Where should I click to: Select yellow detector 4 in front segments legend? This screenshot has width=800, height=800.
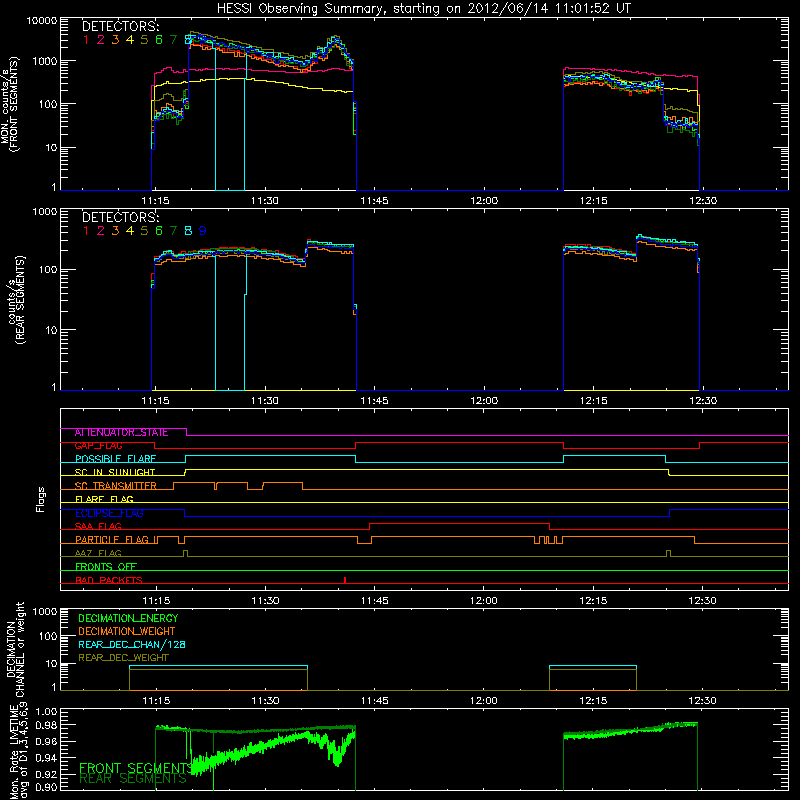pyautogui.click(x=130, y=40)
